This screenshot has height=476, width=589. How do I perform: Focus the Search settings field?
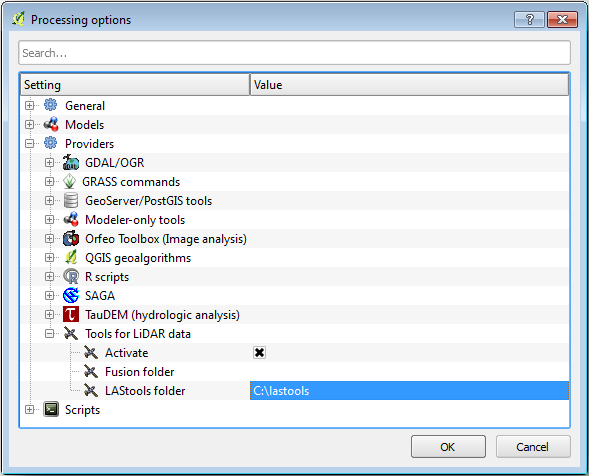click(294, 53)
